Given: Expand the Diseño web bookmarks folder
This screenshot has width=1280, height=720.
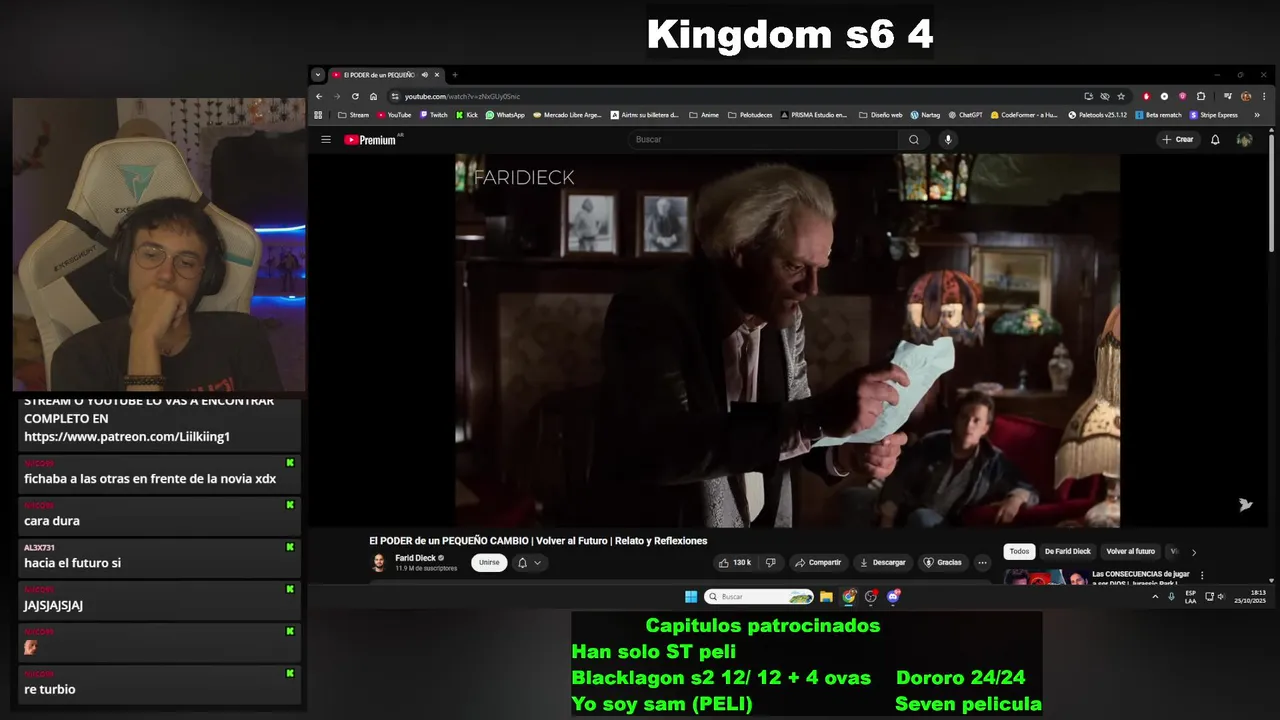Looking at the screenshot, I should (880, 115).
